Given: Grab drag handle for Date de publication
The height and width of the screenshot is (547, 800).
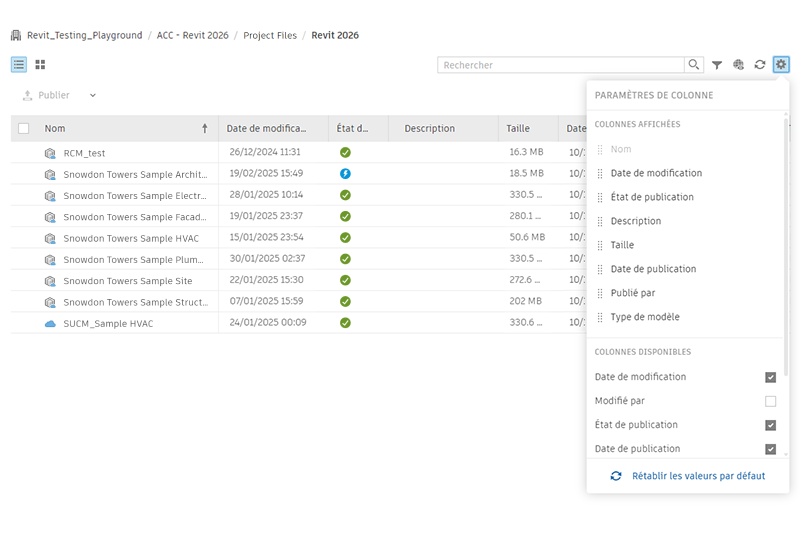Looking at the screenshot, I should coord(600,269).
